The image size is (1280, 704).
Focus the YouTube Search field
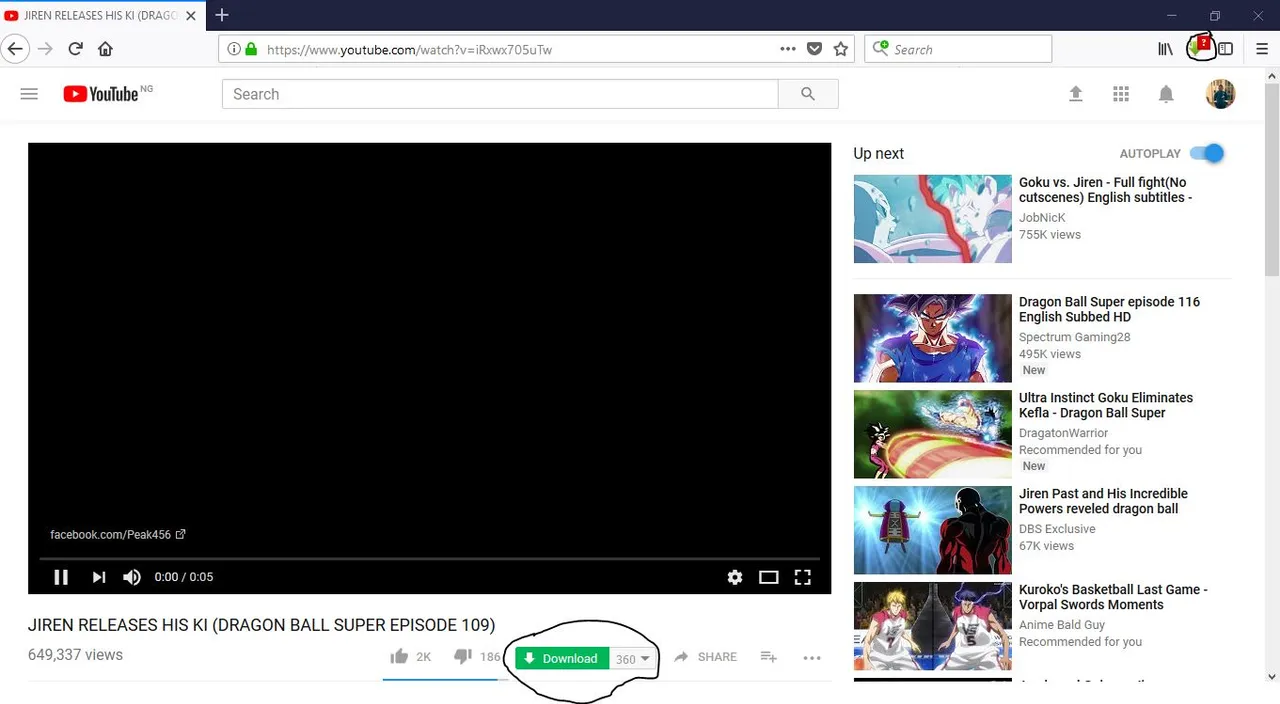pyautogui.click(x=500, y=94)
